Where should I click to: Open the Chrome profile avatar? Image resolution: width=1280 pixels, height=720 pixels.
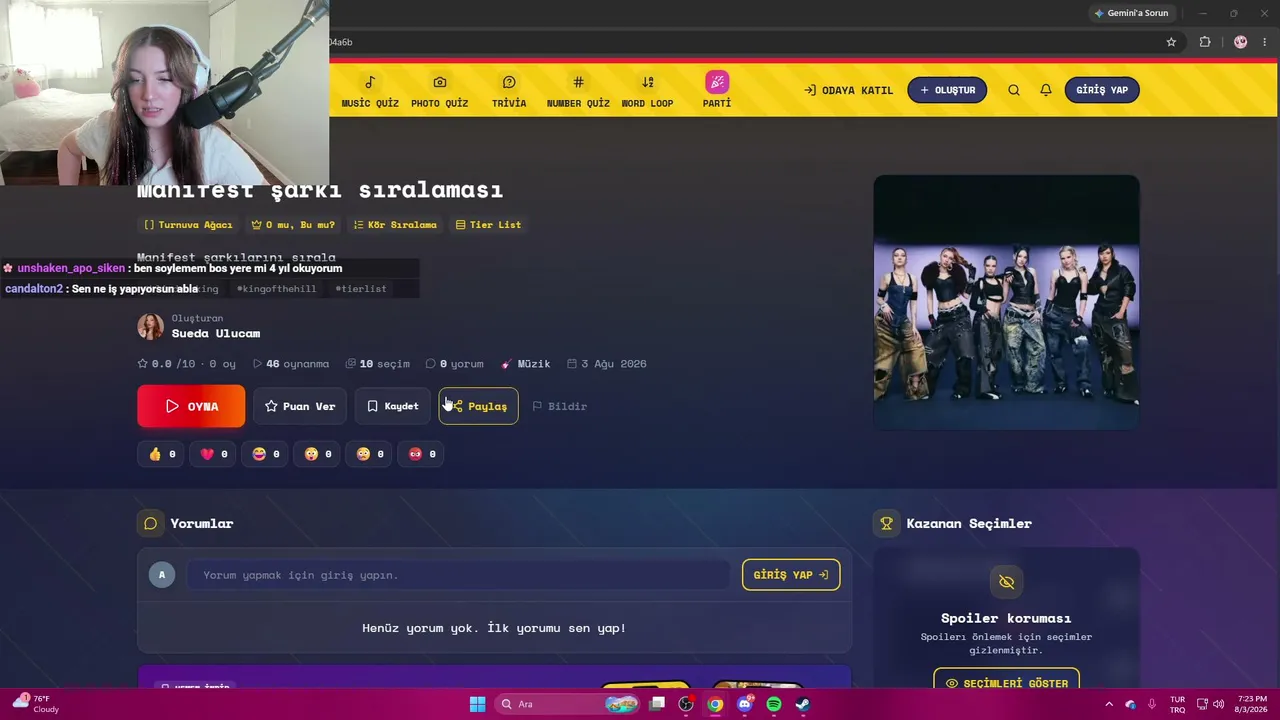[1241, 42]
